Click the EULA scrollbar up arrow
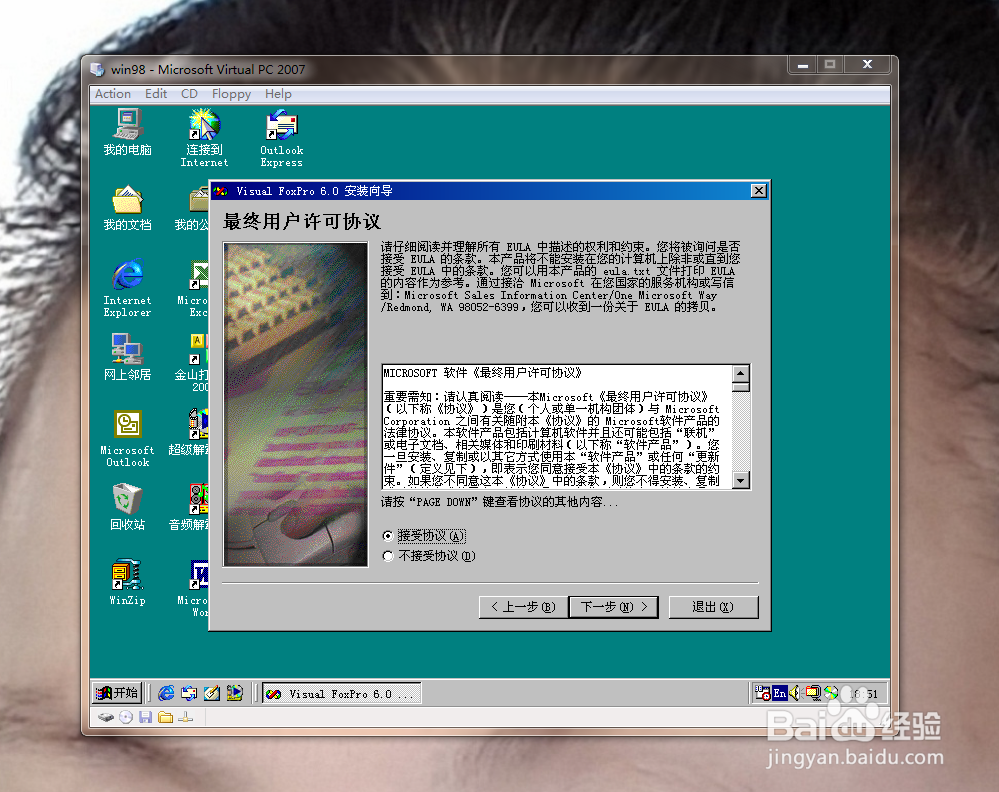 [x=740, y=373]
